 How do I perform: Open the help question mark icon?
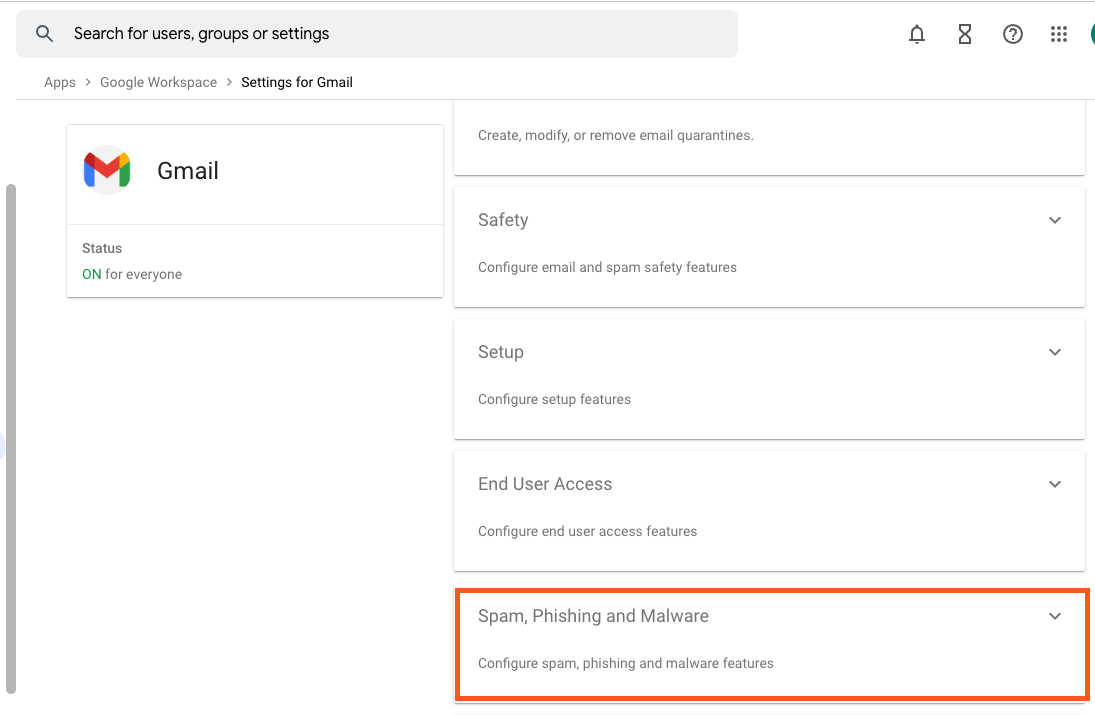(1012, 35)
